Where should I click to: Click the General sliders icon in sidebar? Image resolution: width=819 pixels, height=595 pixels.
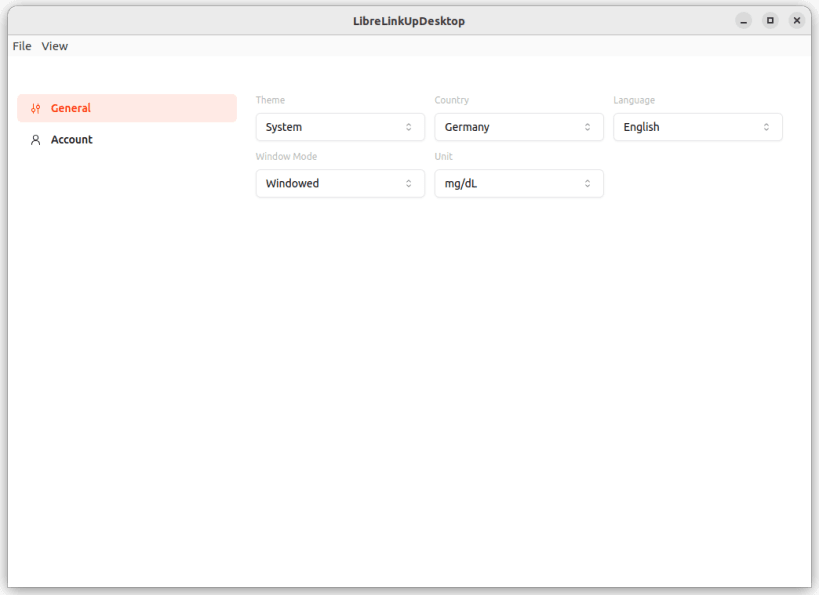pos(36,109)
